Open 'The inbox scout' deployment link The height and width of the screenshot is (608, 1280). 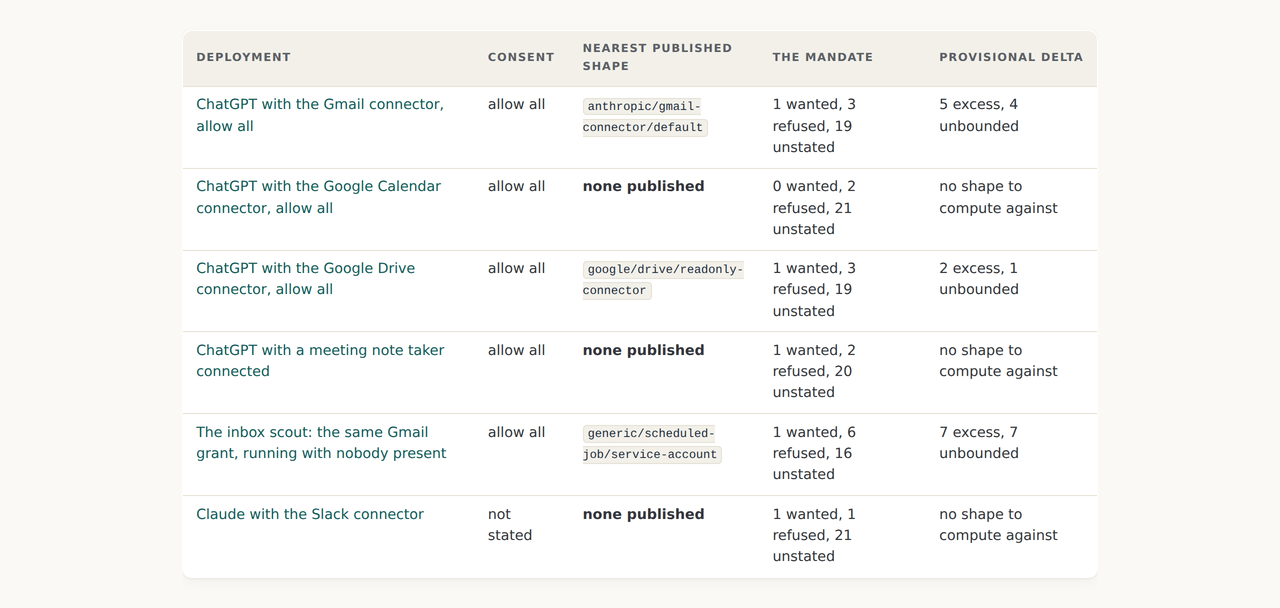(321, 443)
